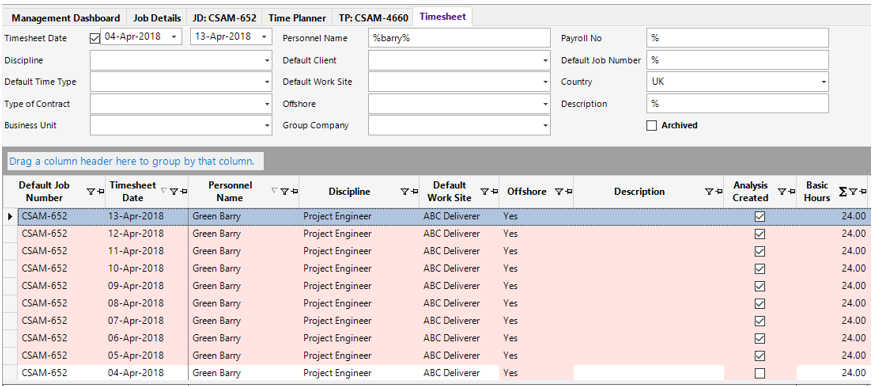Click the row indicator arrow for 13-Apr-2018 row
Image resolution: width=872 pixels, height=386 pixels.
(x=10, y=216)
